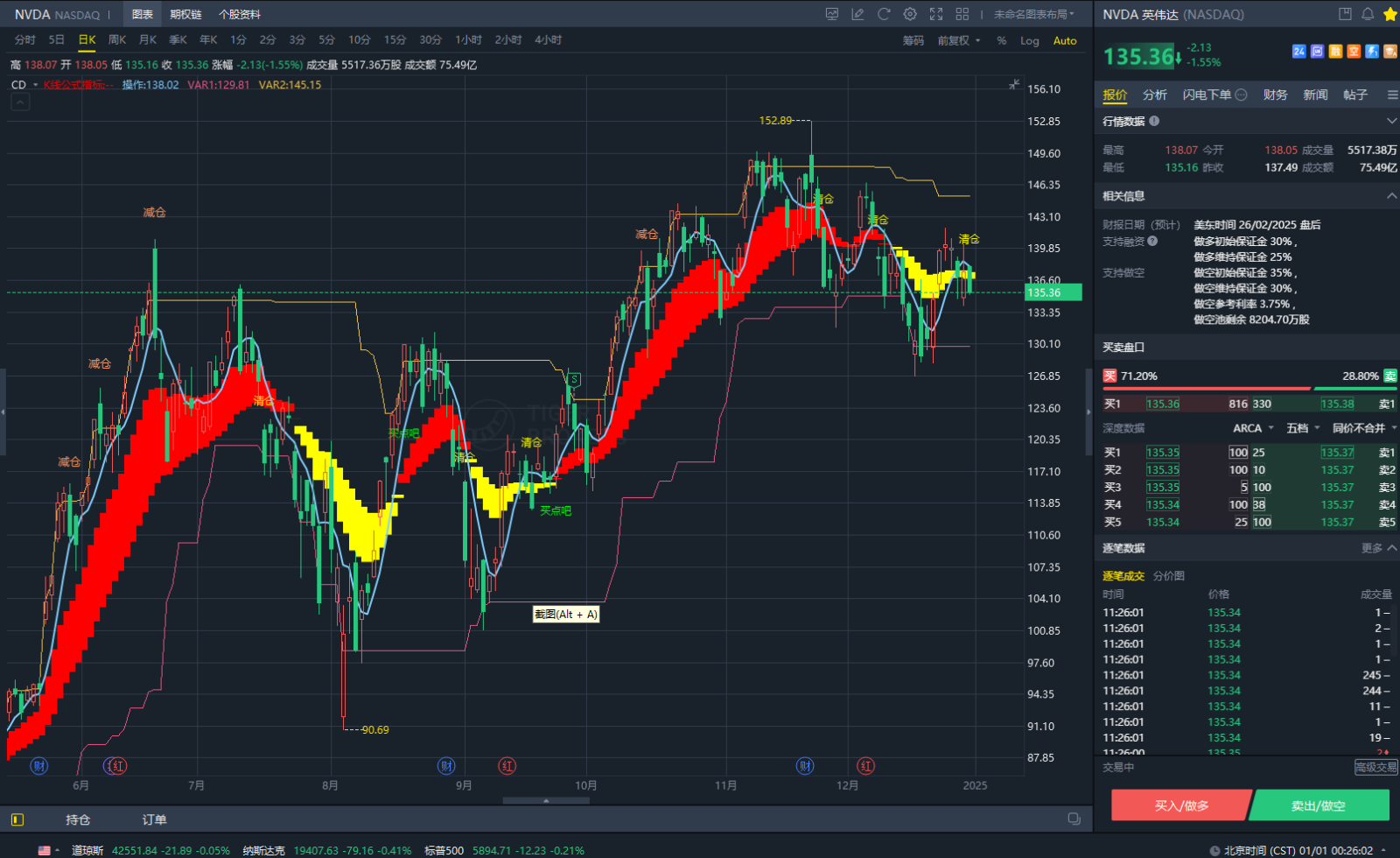
Task: Collapse 逐笔数据 section via 更多 chevron
Action: tap(1392, 548)
